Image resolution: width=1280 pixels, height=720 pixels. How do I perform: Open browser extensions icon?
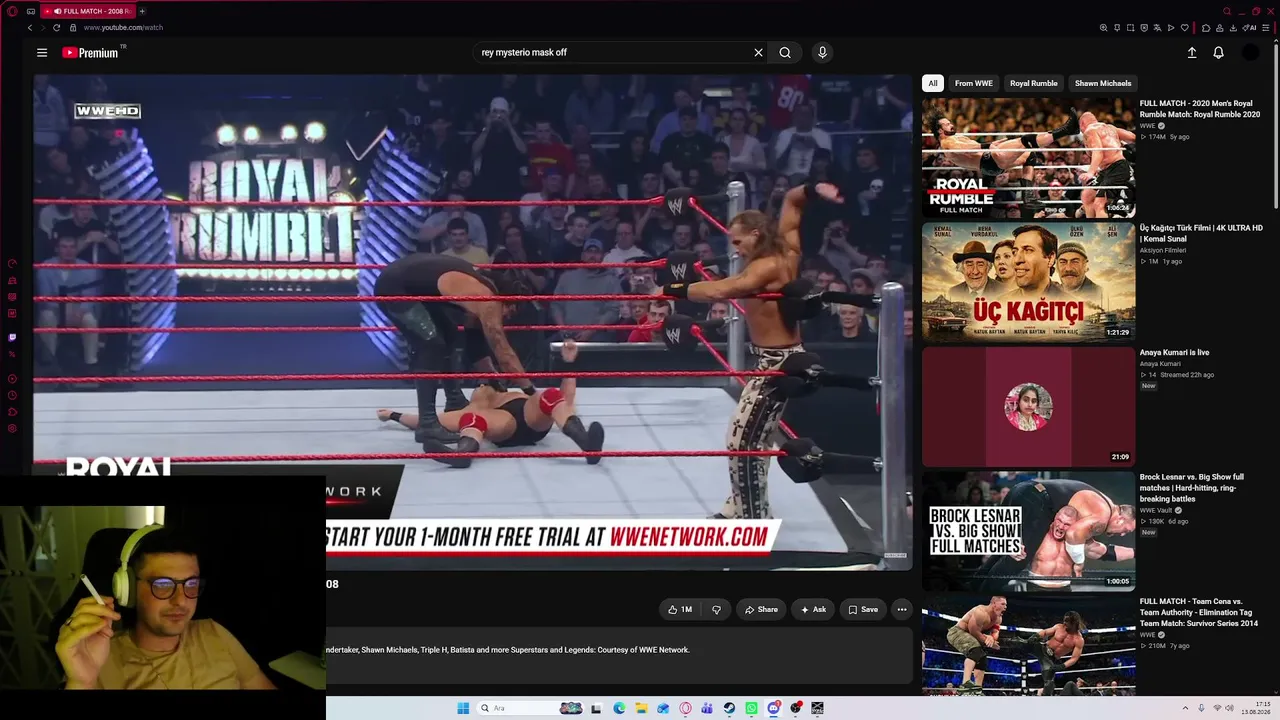[1206, 28]
